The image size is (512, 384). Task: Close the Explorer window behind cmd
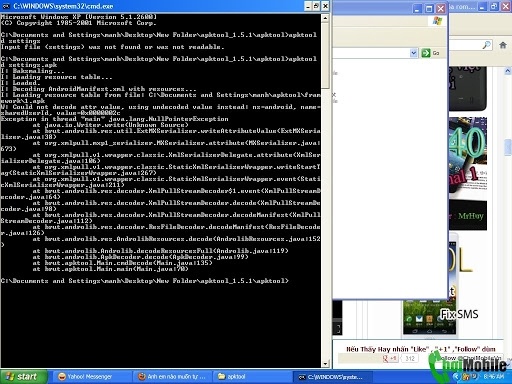pyautogui.click(x=441, y=9)
